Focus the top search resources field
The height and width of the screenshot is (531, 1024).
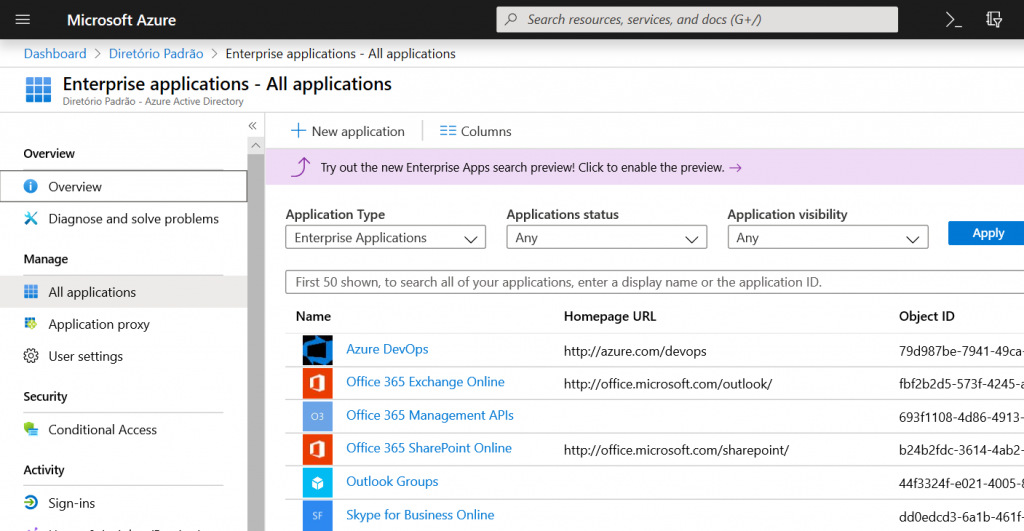[x=697, y=20]
